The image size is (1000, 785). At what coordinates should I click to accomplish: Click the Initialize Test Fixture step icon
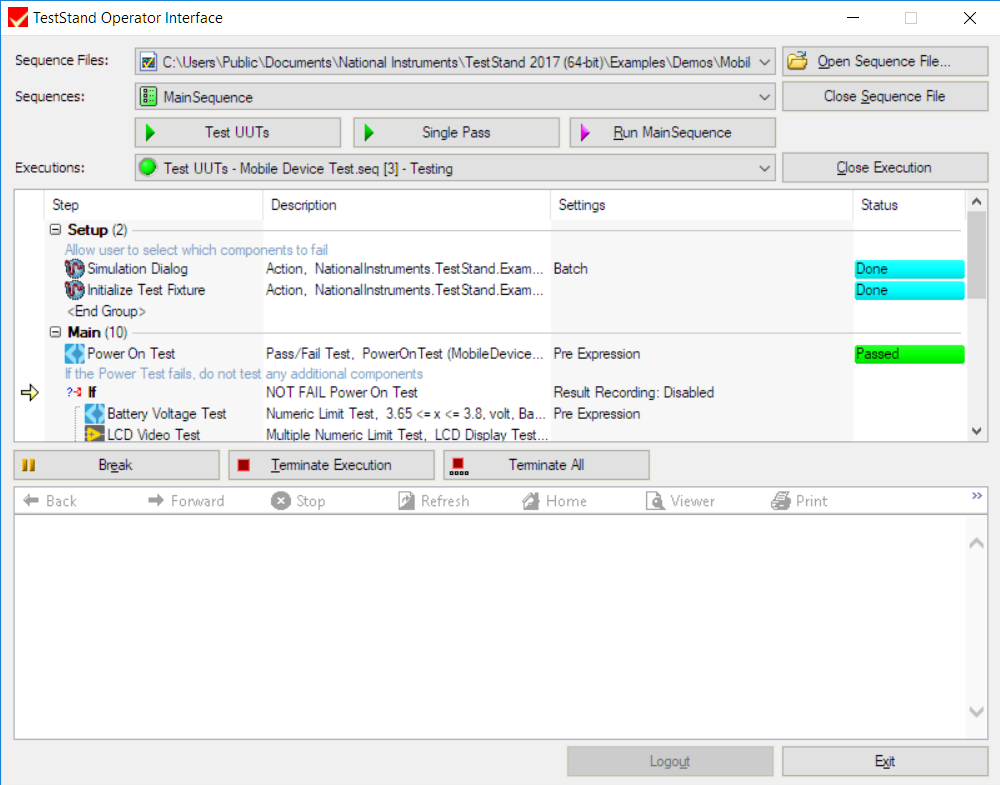(75, 290)
